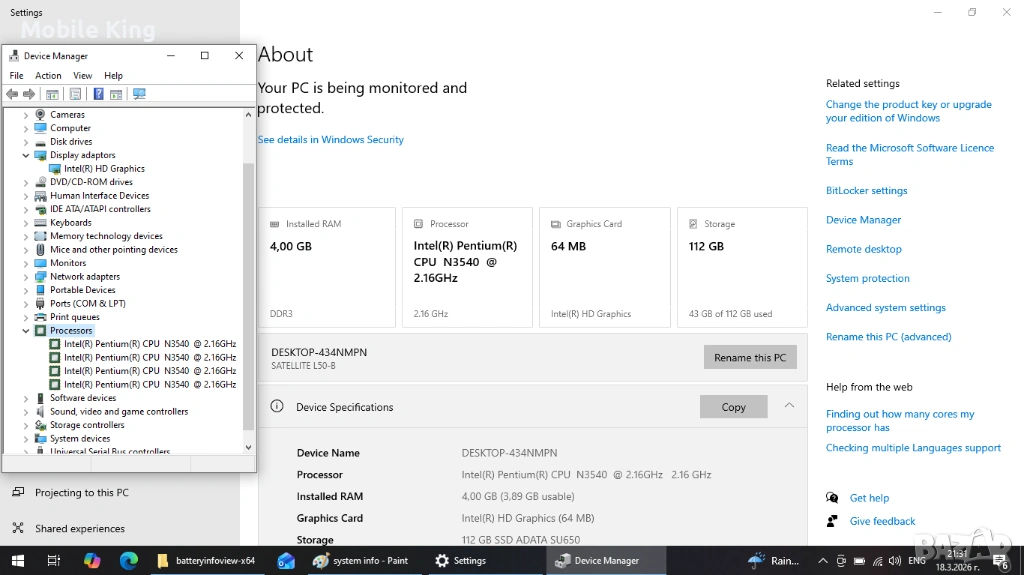Click the blue Help icon in Device Manager toolbar
The image size is (1024, 575).
click(x=98, y=94)
